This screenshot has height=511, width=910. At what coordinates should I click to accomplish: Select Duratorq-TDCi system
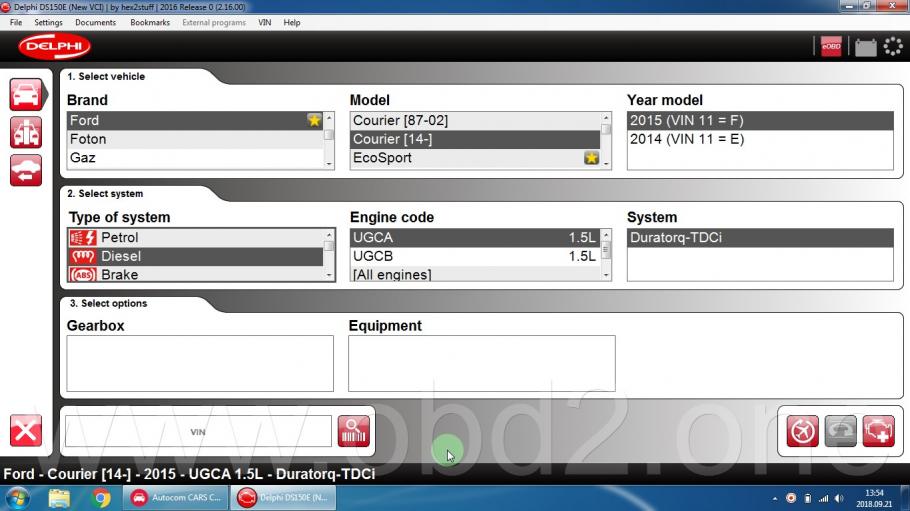tap(760, 237)
